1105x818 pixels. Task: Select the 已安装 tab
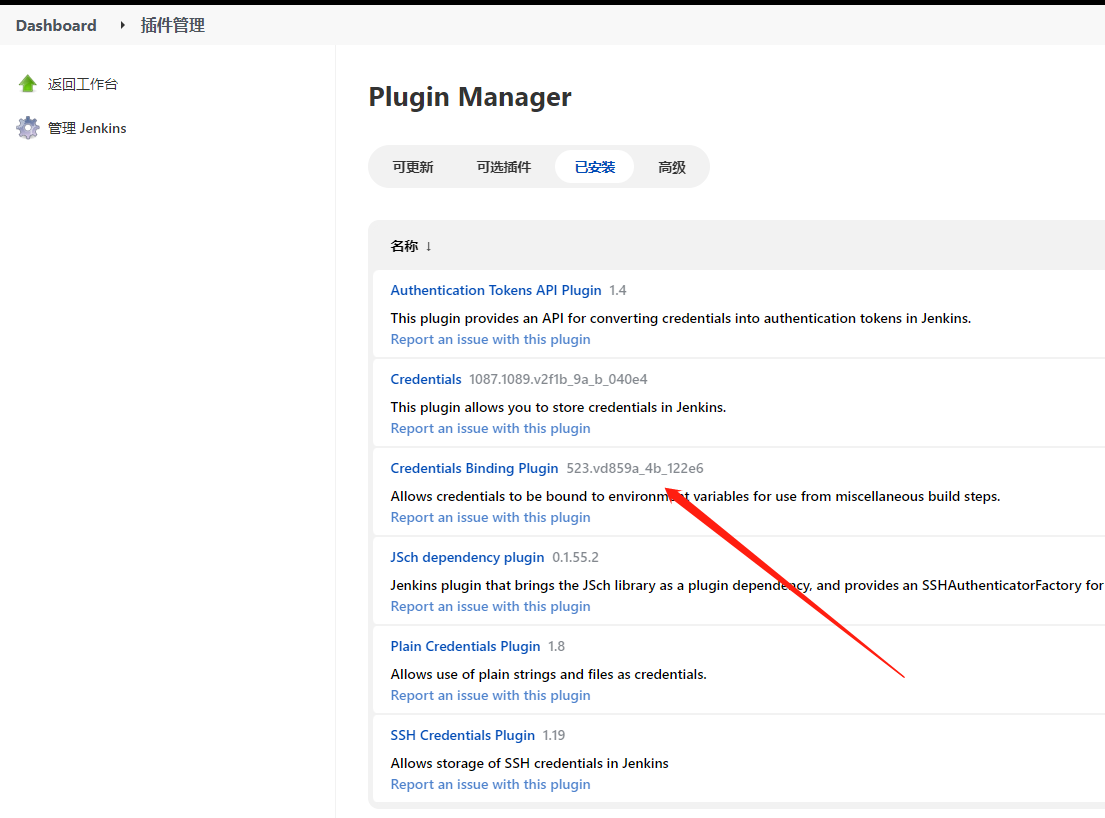(595, 167)
